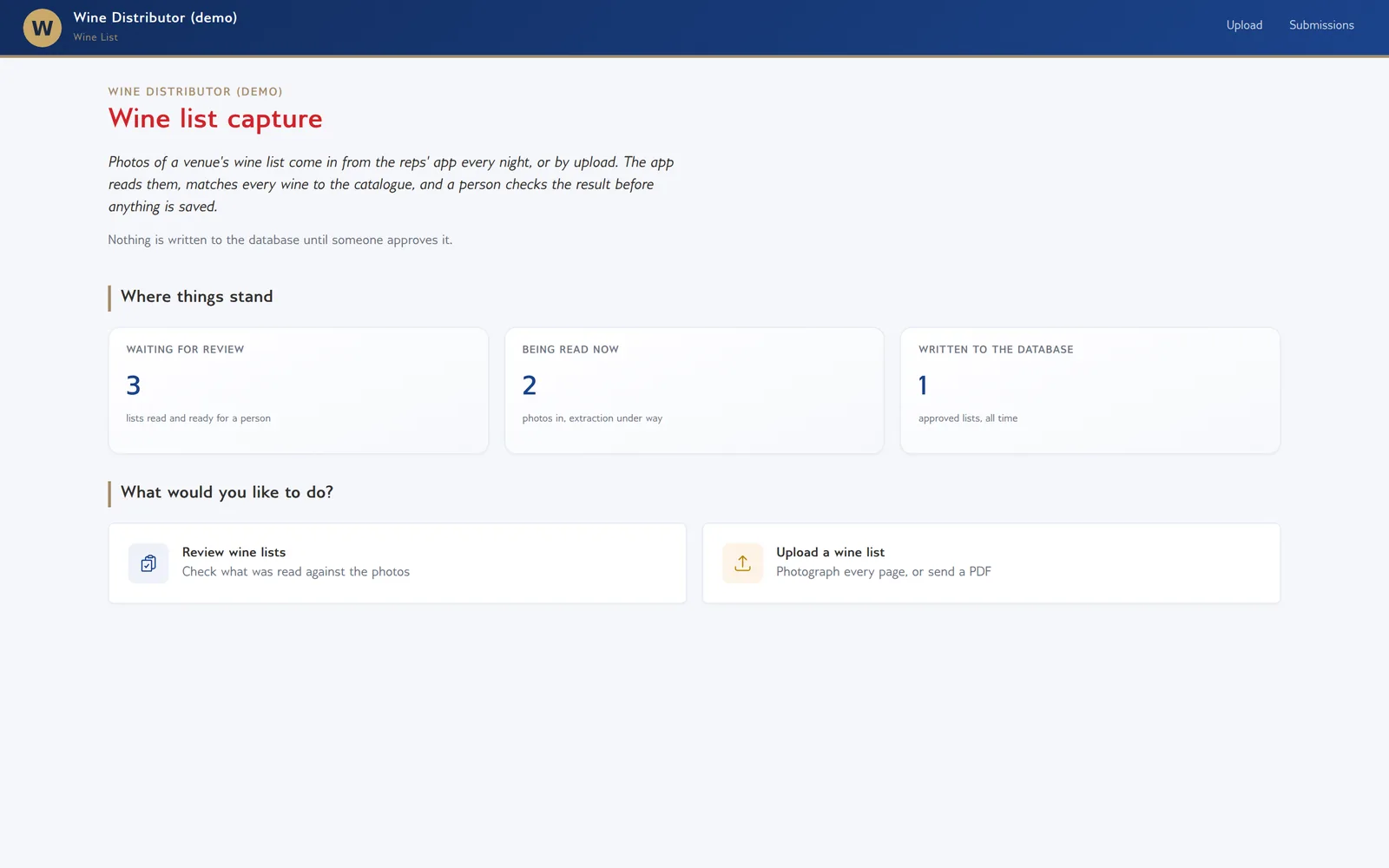Click the italic intro paragraph about photos
The width and height of the screenshot is (1389, 868).
(x=392, y=184)
